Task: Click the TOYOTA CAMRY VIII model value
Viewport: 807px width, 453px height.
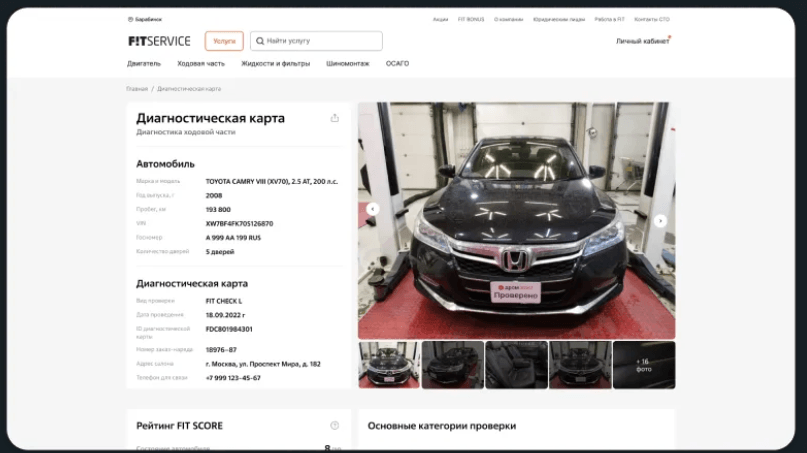Action: (x=272, y=182)
